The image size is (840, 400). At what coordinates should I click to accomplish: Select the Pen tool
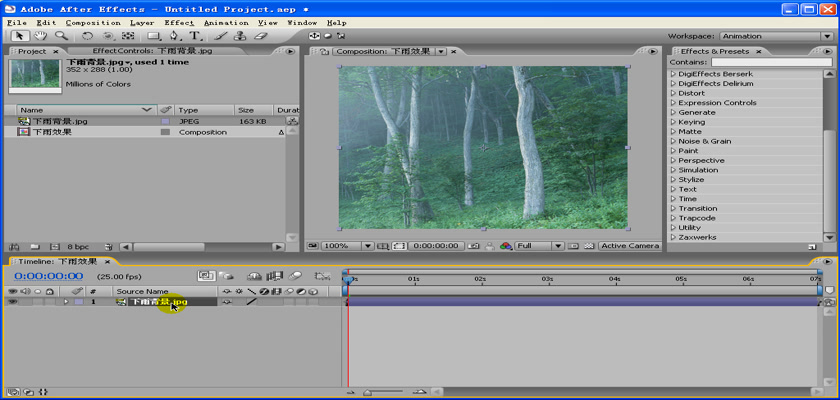(174, 36)
